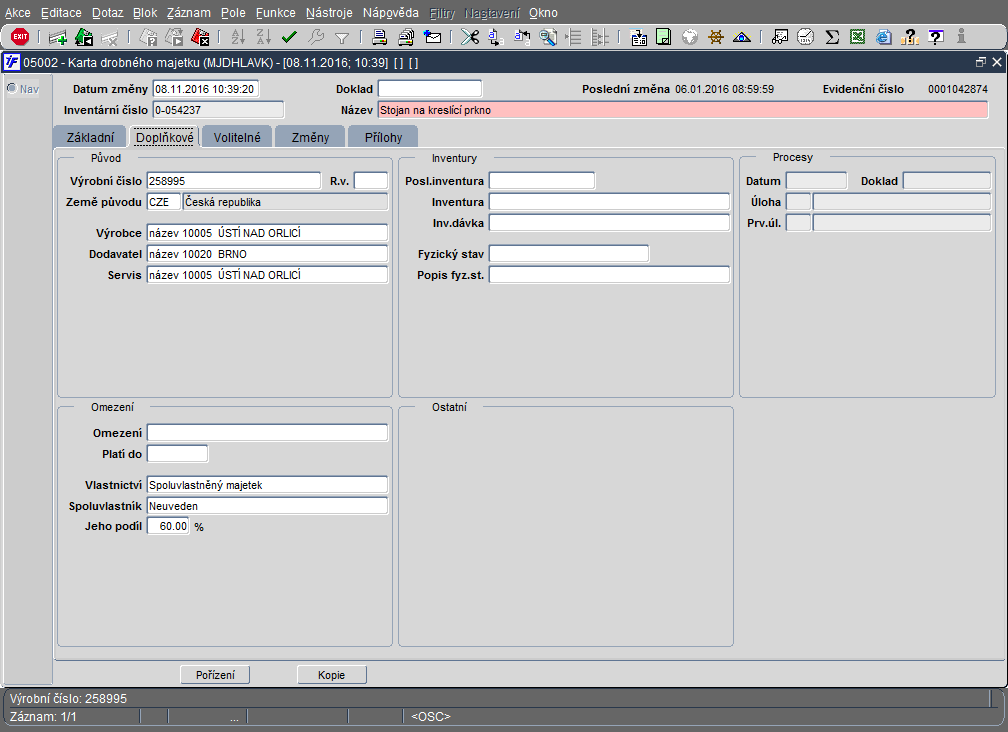
Task: Click the chart with glasses icon
Action: click(780, 37)
